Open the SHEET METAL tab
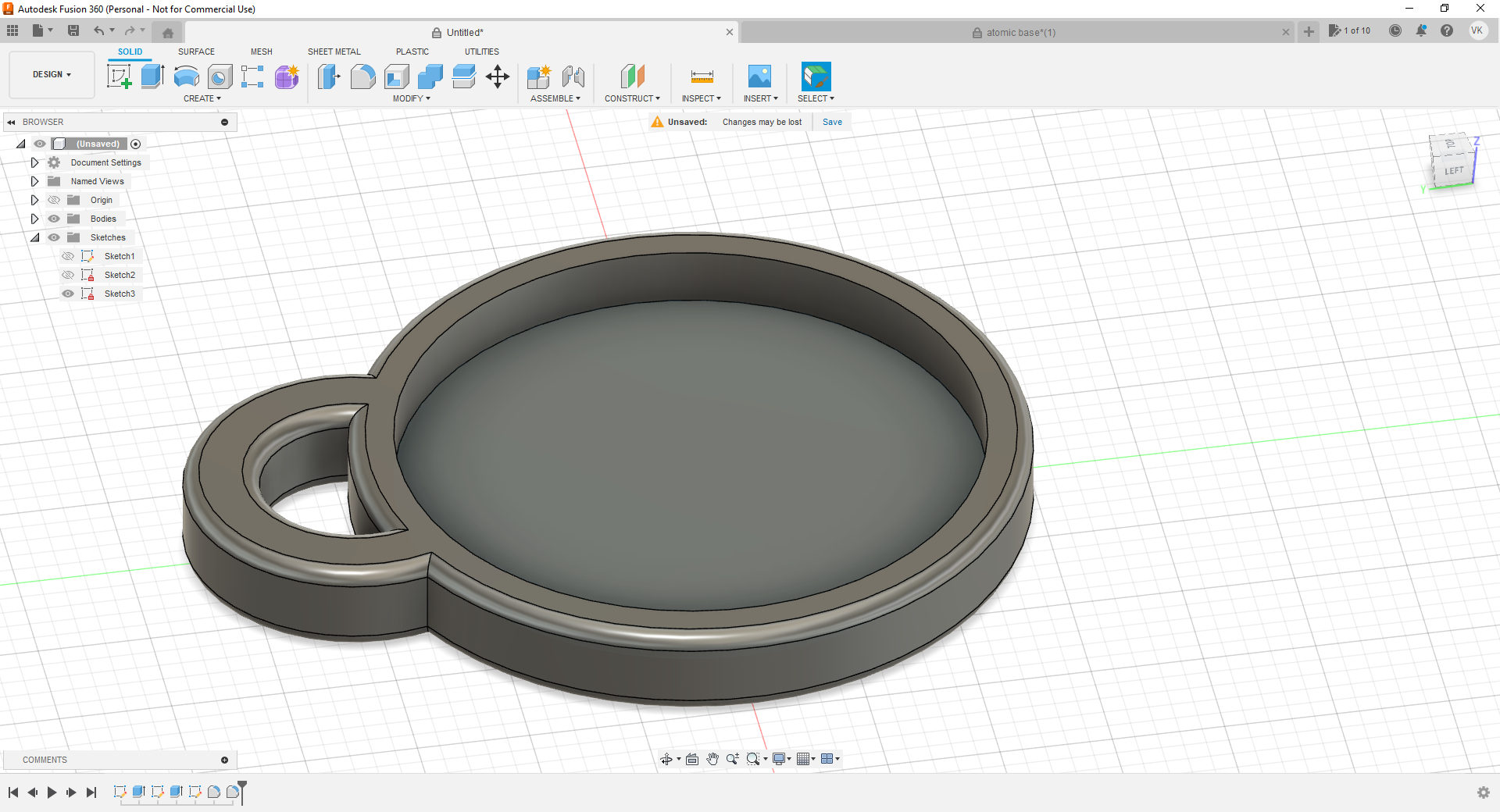This screenshot has height=812, width=1500. pos(334,52)
